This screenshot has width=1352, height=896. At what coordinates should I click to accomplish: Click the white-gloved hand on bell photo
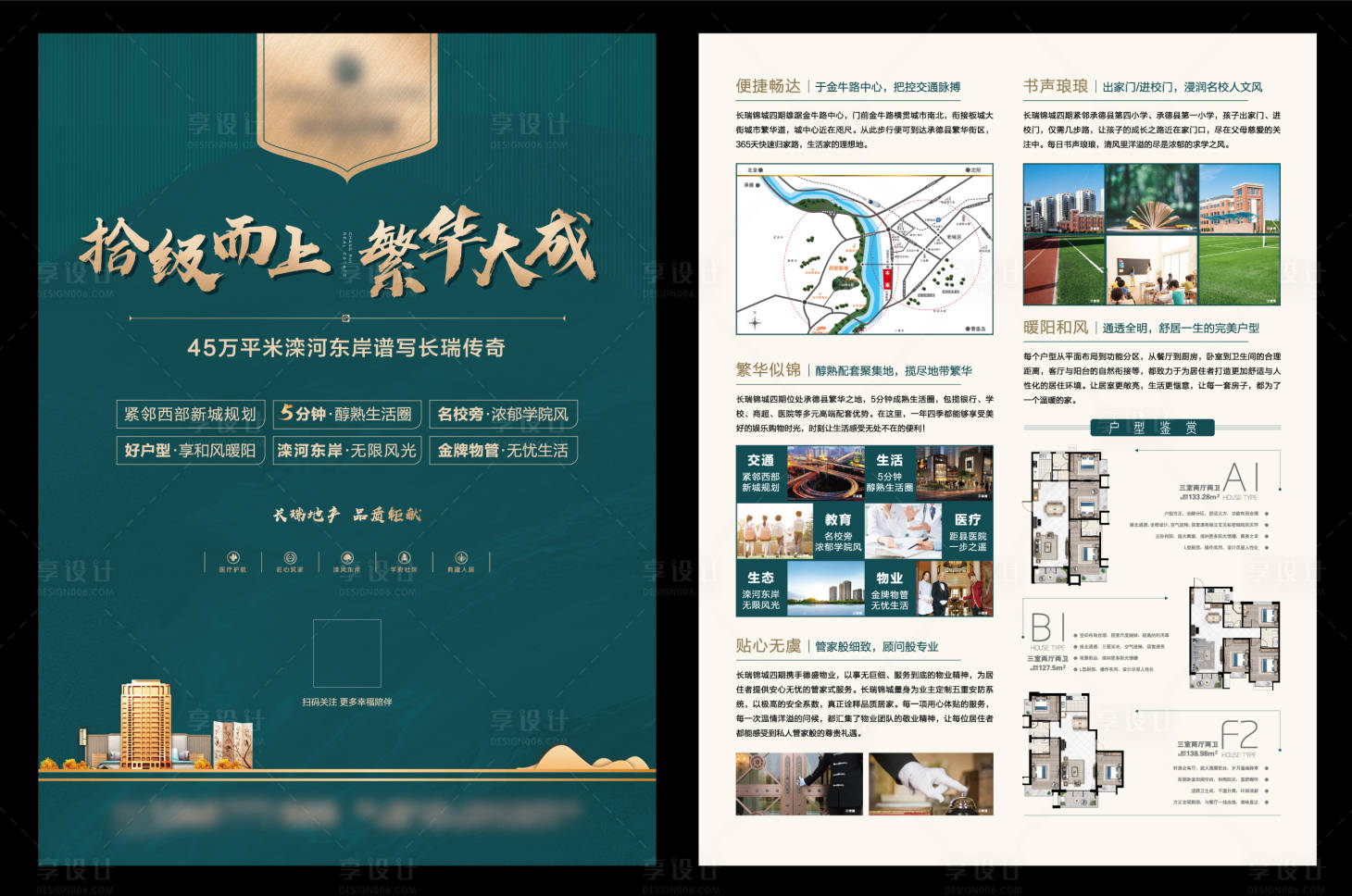[x=931, y=784]
